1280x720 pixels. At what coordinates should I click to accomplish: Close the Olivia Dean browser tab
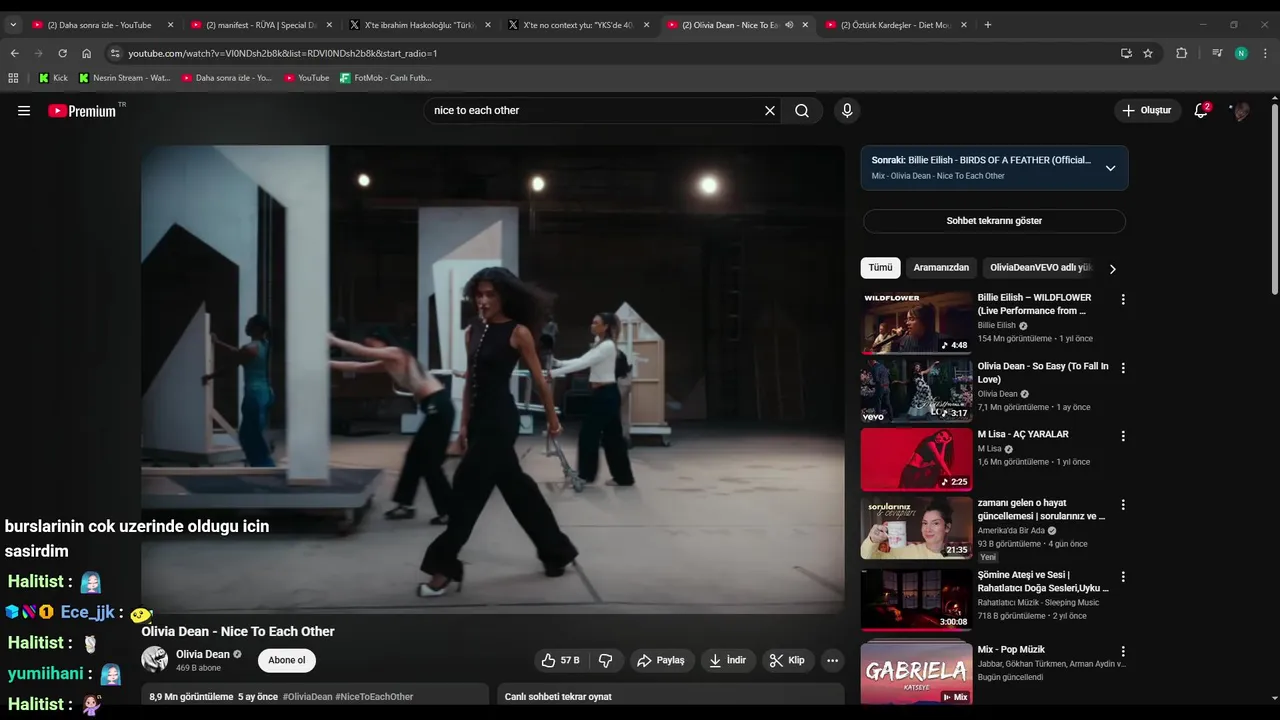coord(805,25)
